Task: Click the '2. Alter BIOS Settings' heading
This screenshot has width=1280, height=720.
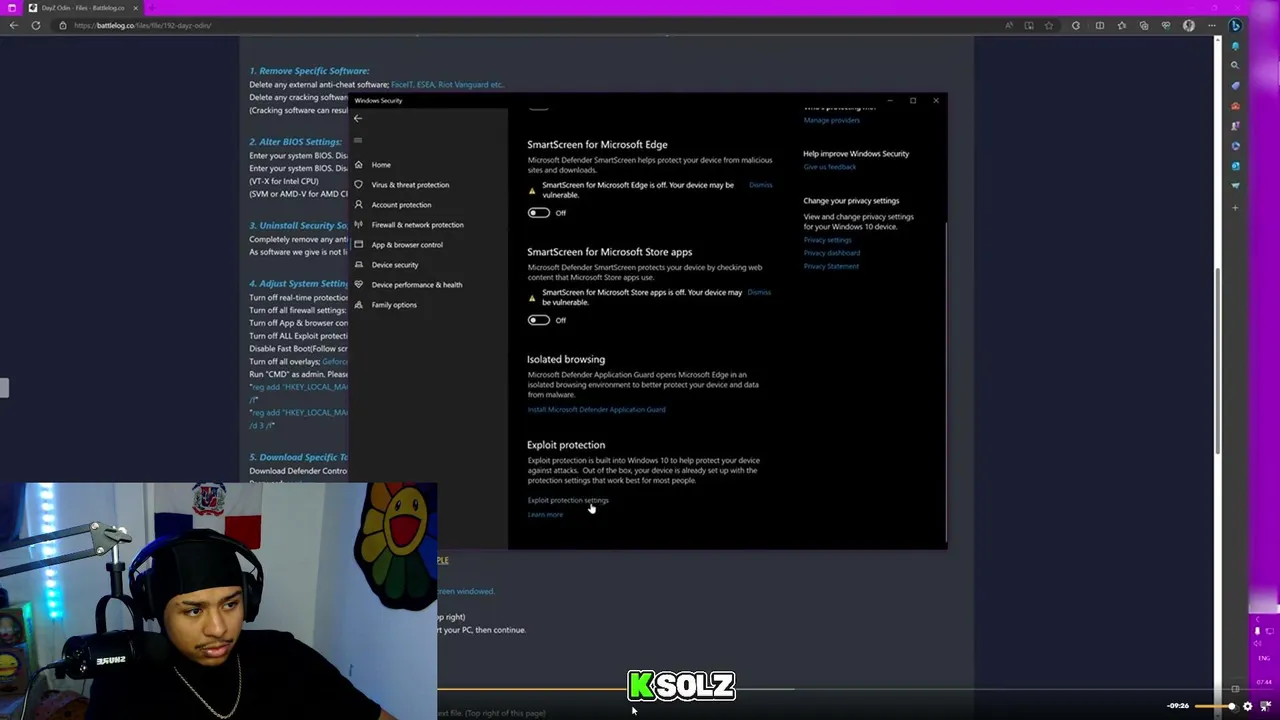Action: [x=295, y=142]
